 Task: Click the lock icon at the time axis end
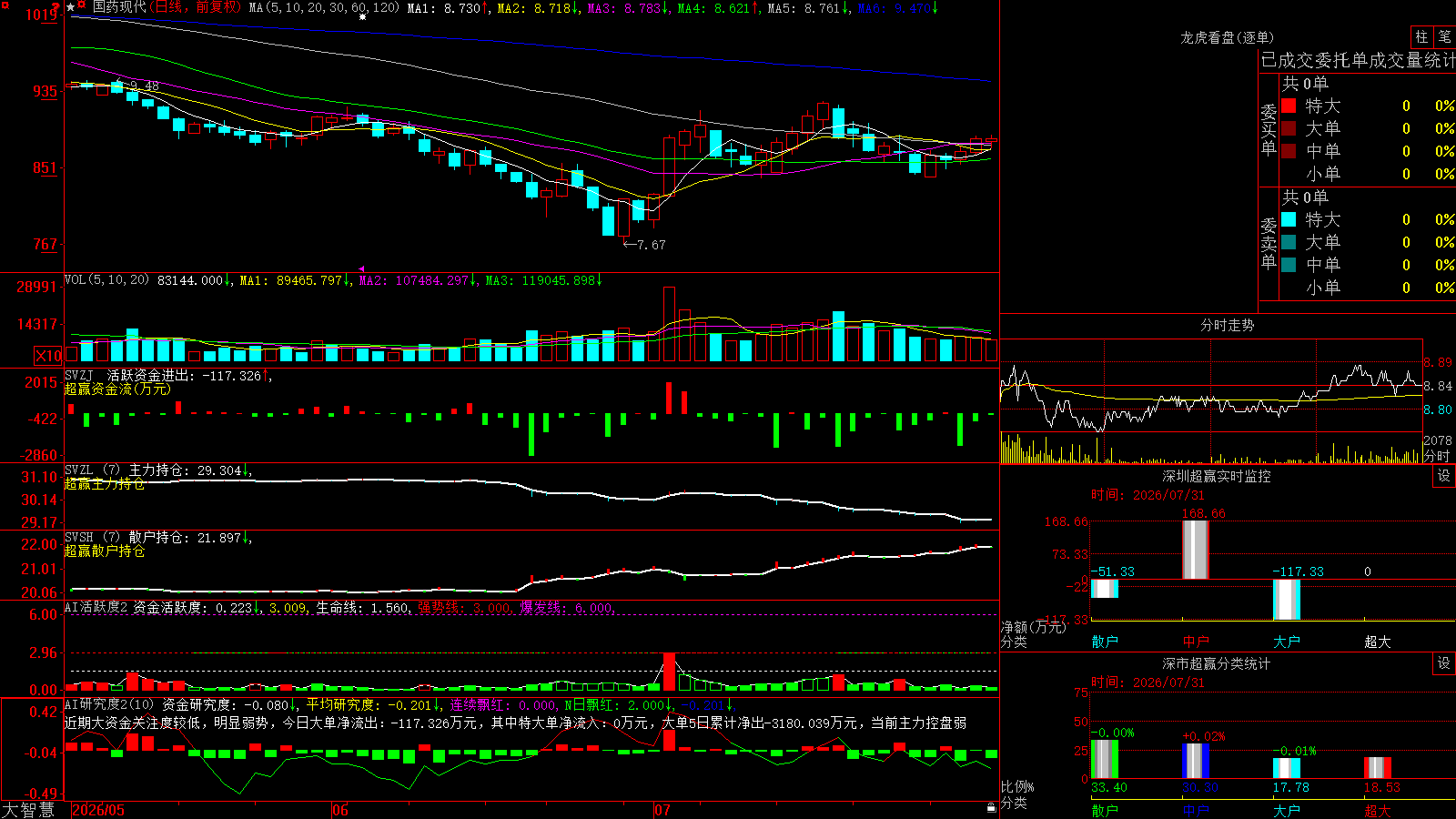(991, 808)
